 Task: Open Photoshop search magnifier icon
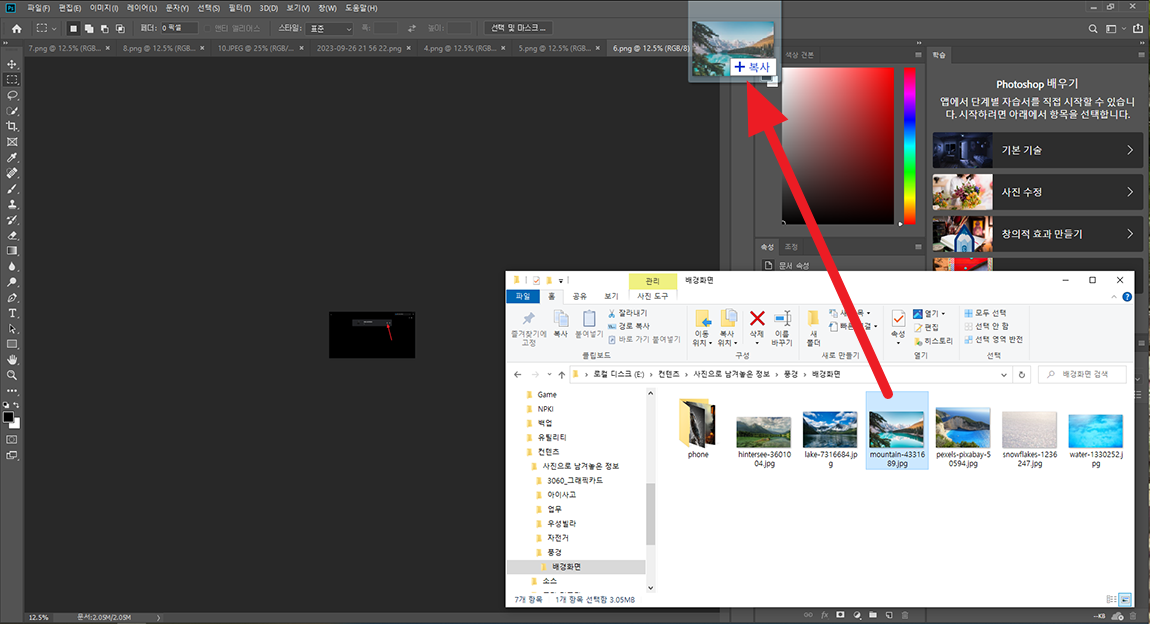(1093, 29)
